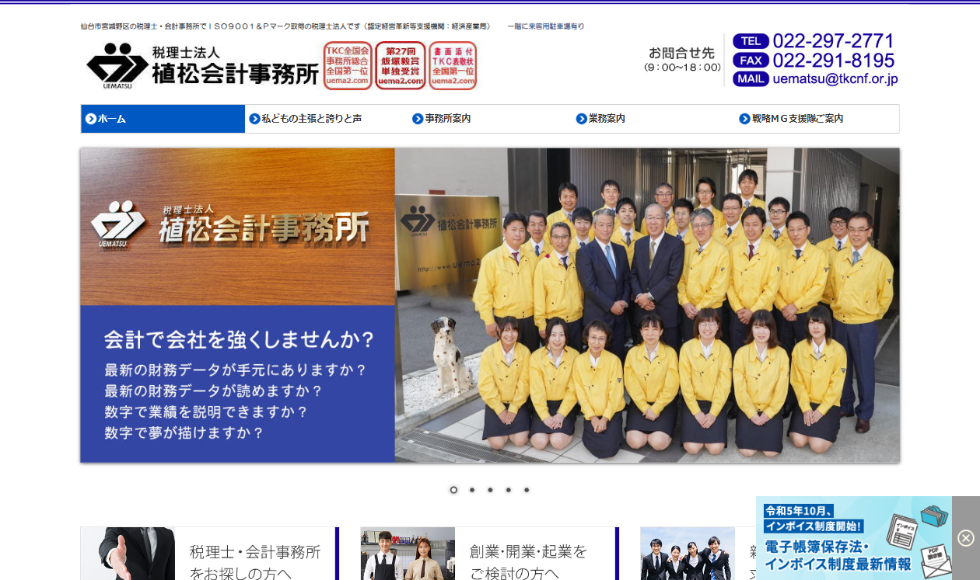Viewport: 980px width, 580px height.
Task: Click the 電子帳簿保存法・インボイス制度最新情報 banner
Action: pos(853,538)
